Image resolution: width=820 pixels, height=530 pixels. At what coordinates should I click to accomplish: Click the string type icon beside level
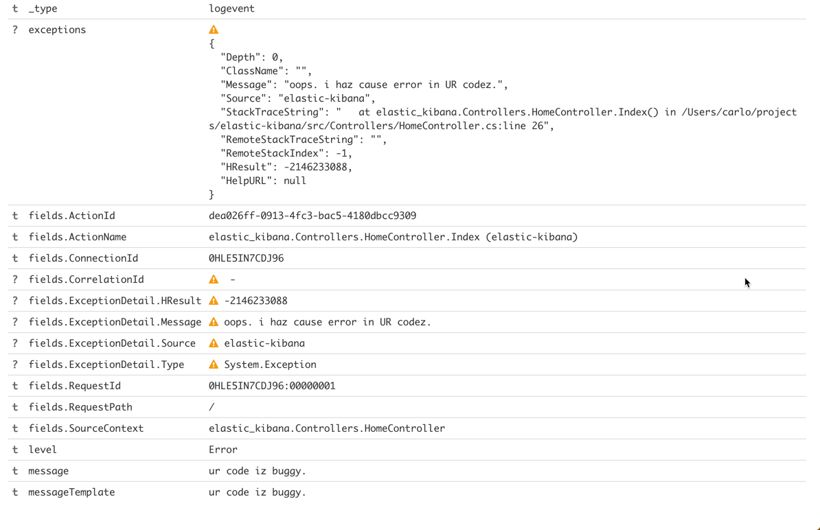[15, 450]
